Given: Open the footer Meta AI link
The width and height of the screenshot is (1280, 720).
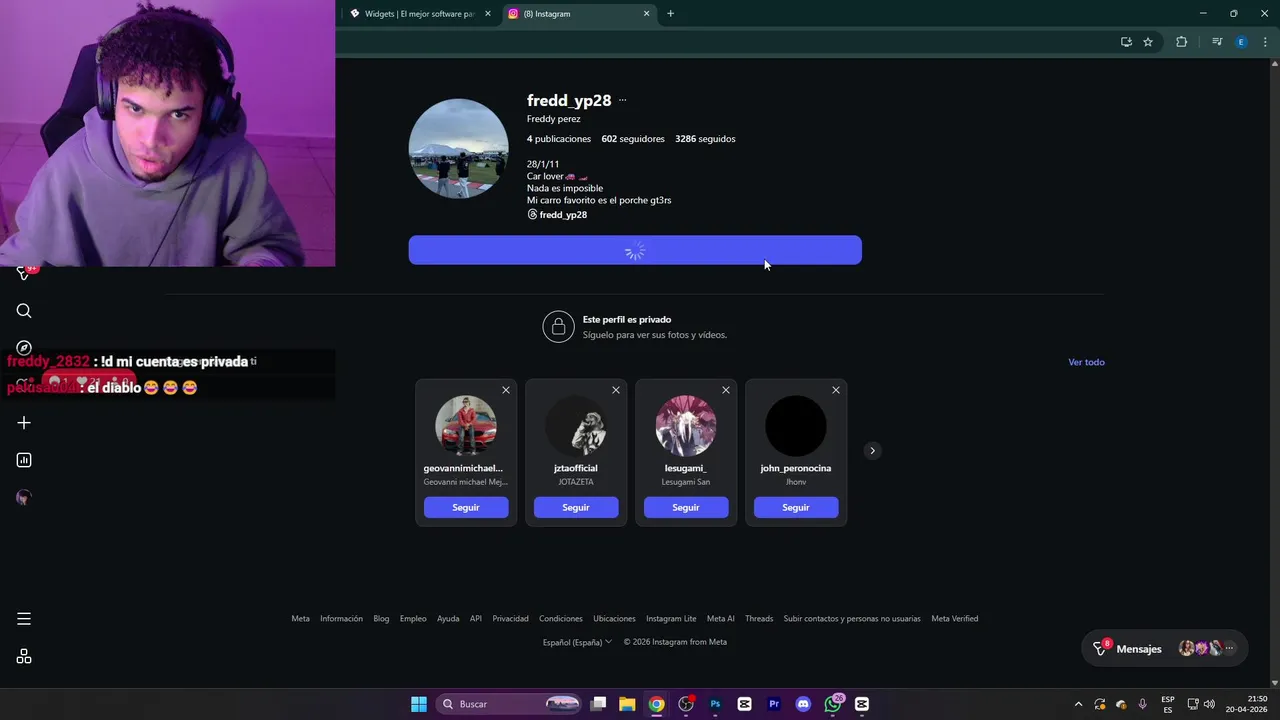Looking at the screenshot, I should pos(721,619).
